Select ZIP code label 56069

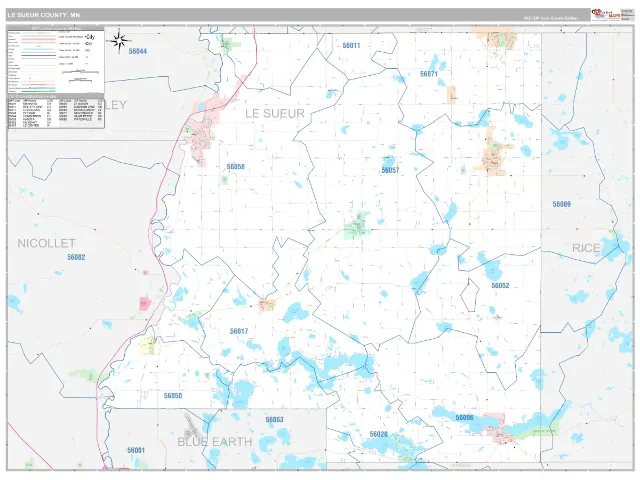pos(562,204)
